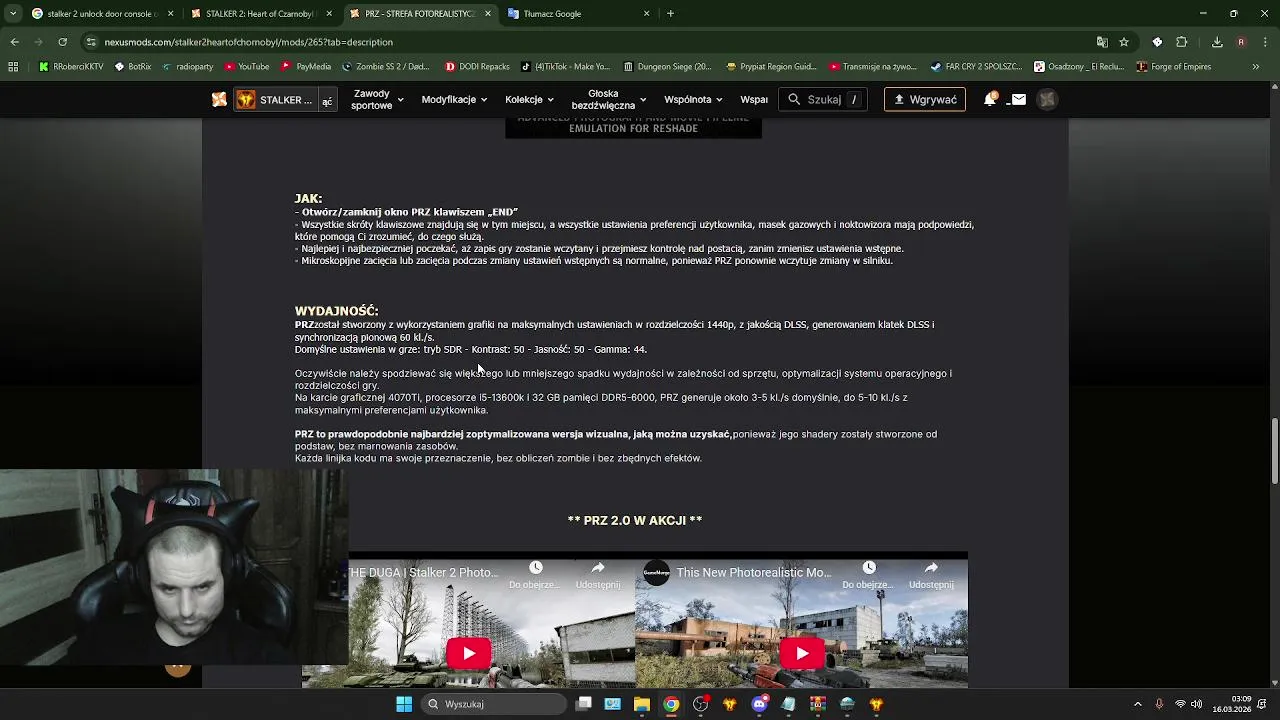Open the DODI Repacks bookmark
The height and width of the screenshot is (720, 1280).
[x=477, y=67]
